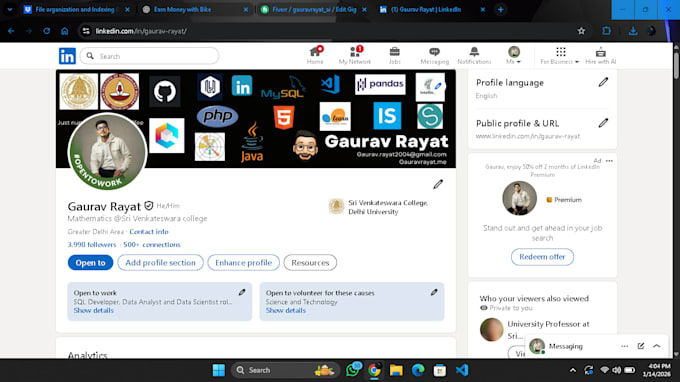This screenshot has height=382, width=680.
Task: Edit Open to volunteer card pencil
Action: [434, 292]
